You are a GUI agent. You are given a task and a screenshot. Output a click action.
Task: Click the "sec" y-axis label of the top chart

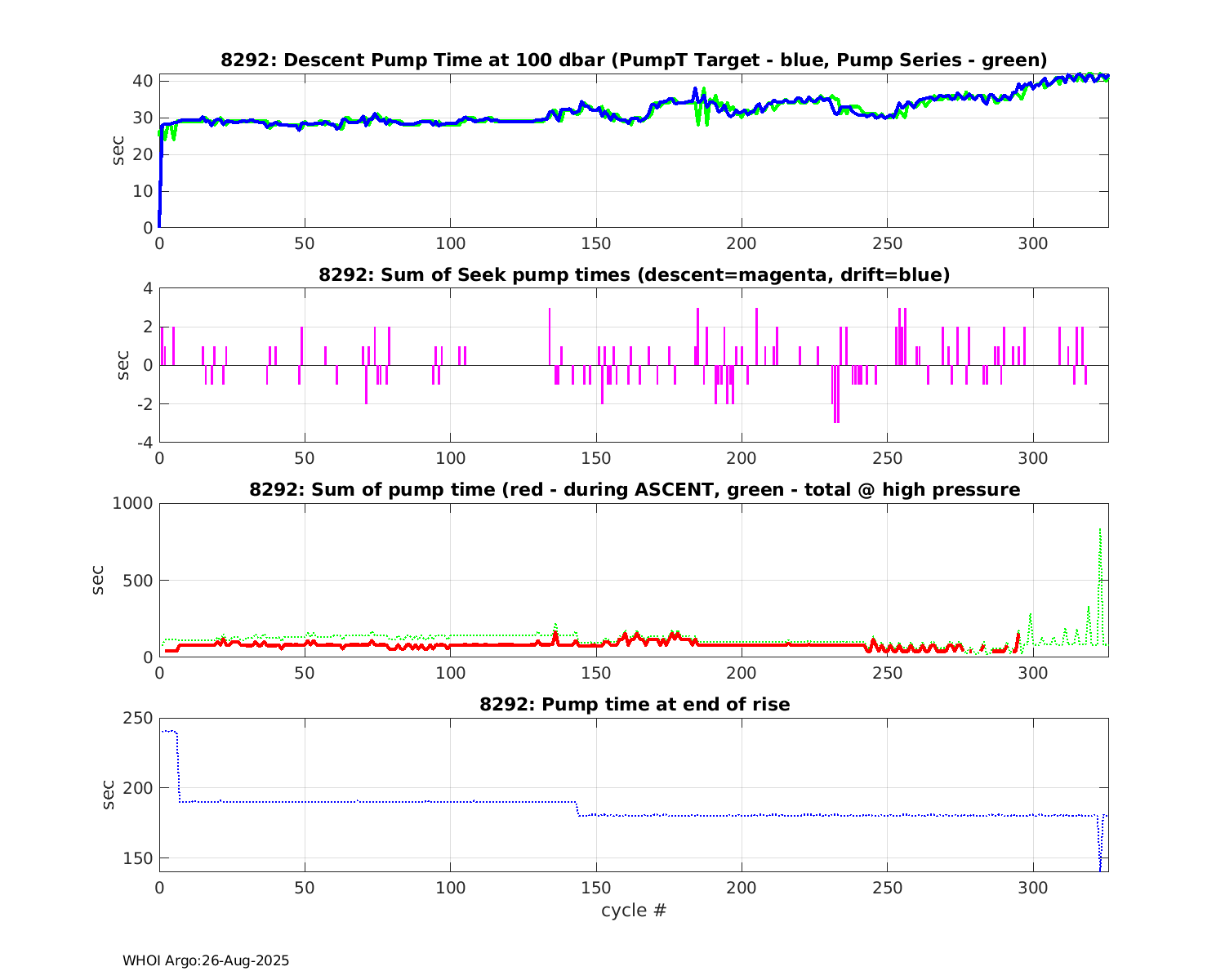point(119,150)
